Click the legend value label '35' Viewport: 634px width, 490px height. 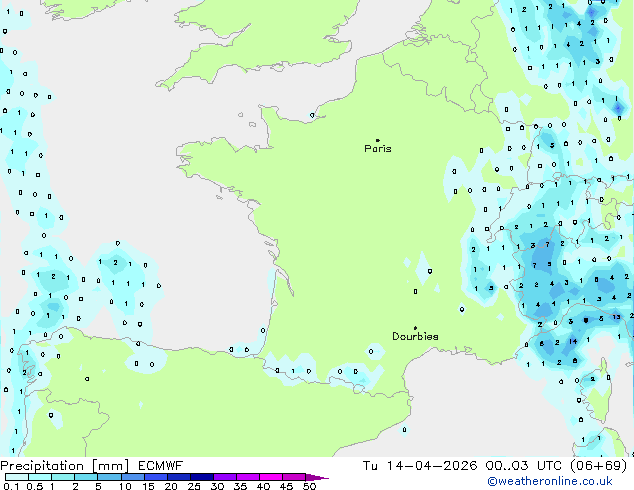(x=240, y=486)
